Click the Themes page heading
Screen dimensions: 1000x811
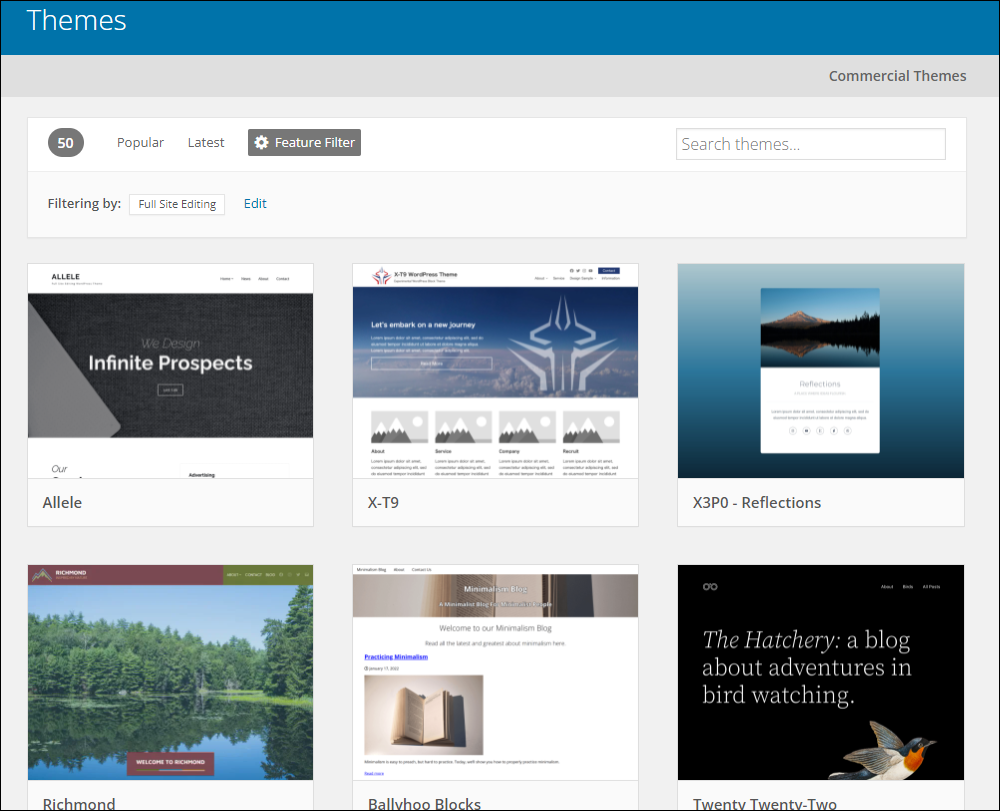point(77,20)
